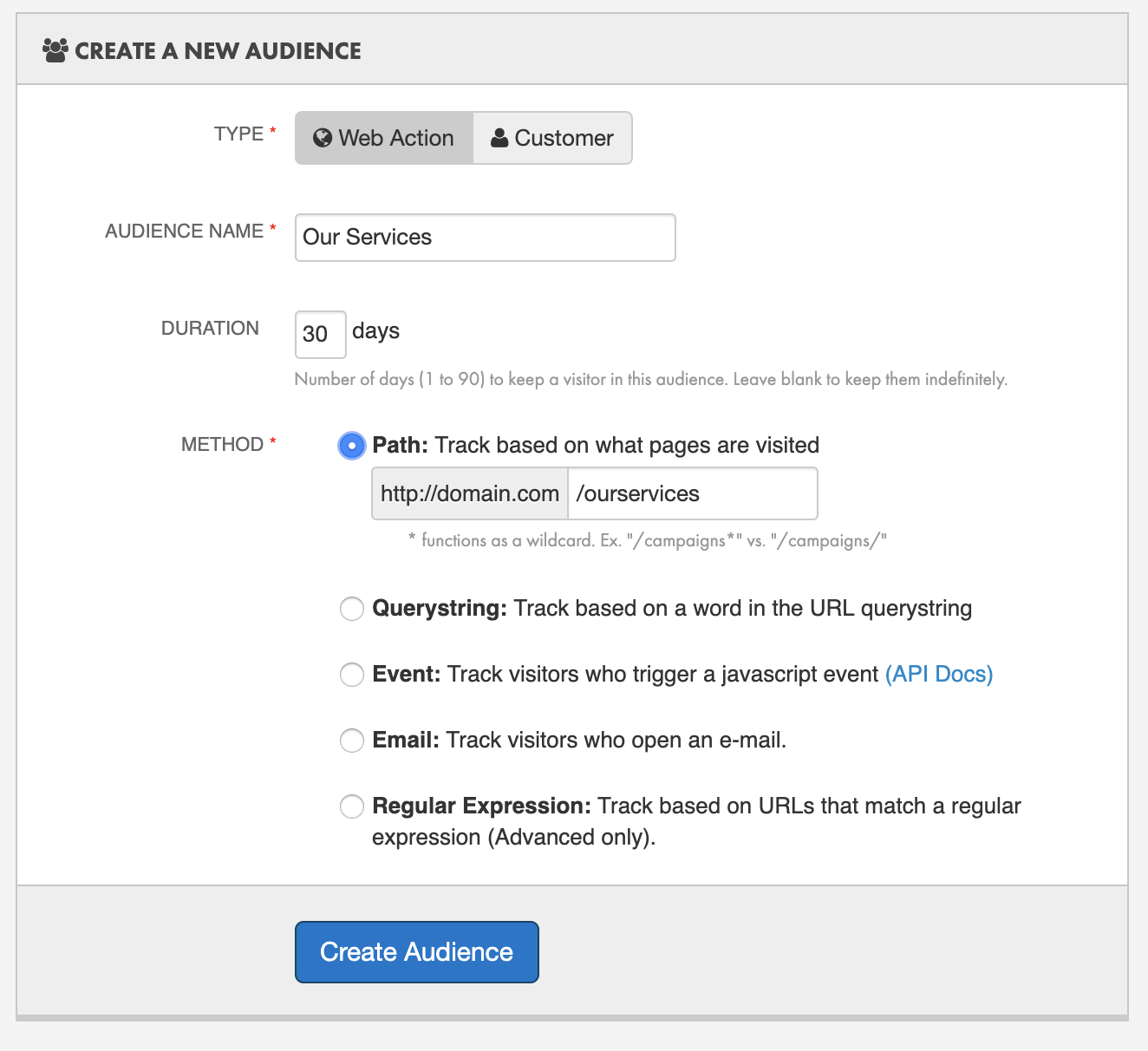
Task: Click the Create Audience button
Action: click(x=417, y=952)
